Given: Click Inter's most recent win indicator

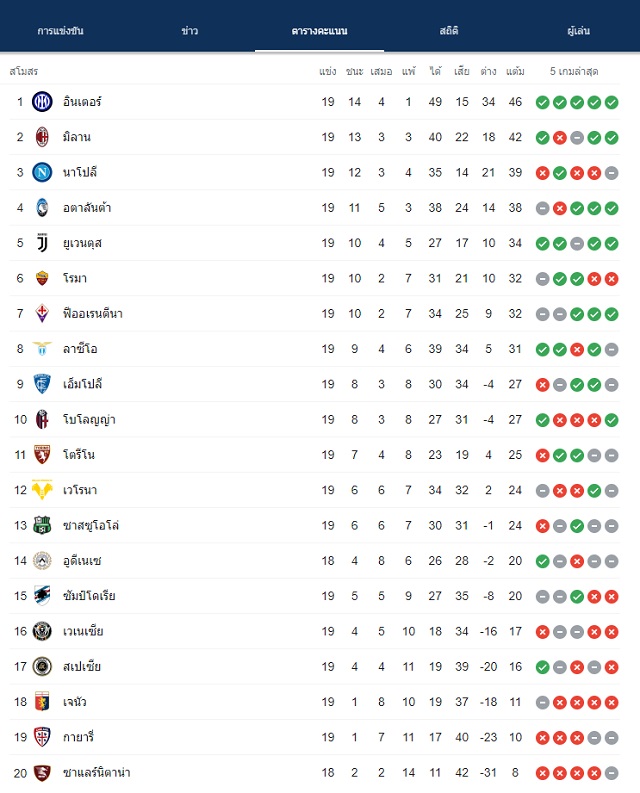Looking at the screenshot, I should [x=611, y=103].
